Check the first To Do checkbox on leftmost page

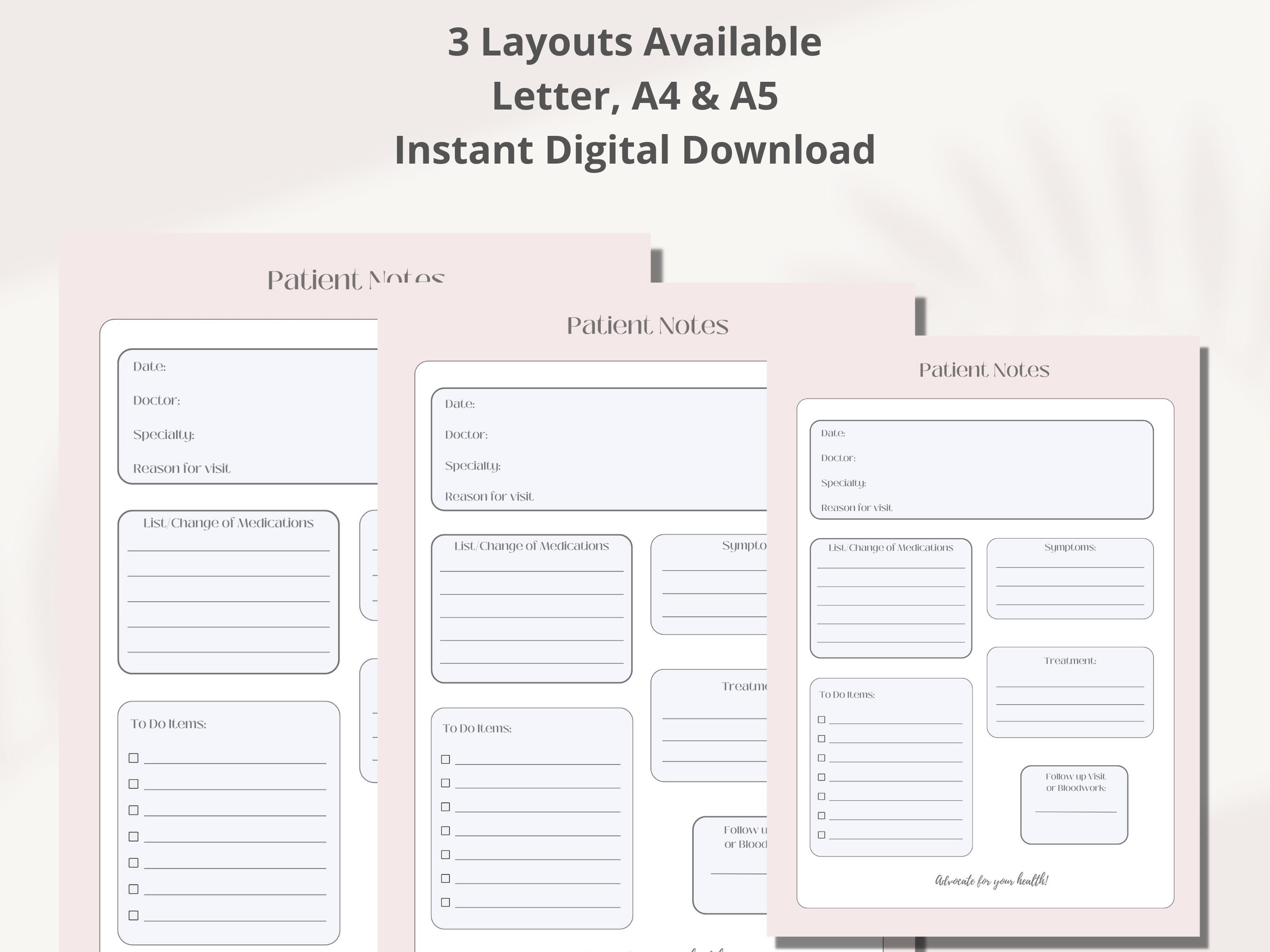click(135, 758)
